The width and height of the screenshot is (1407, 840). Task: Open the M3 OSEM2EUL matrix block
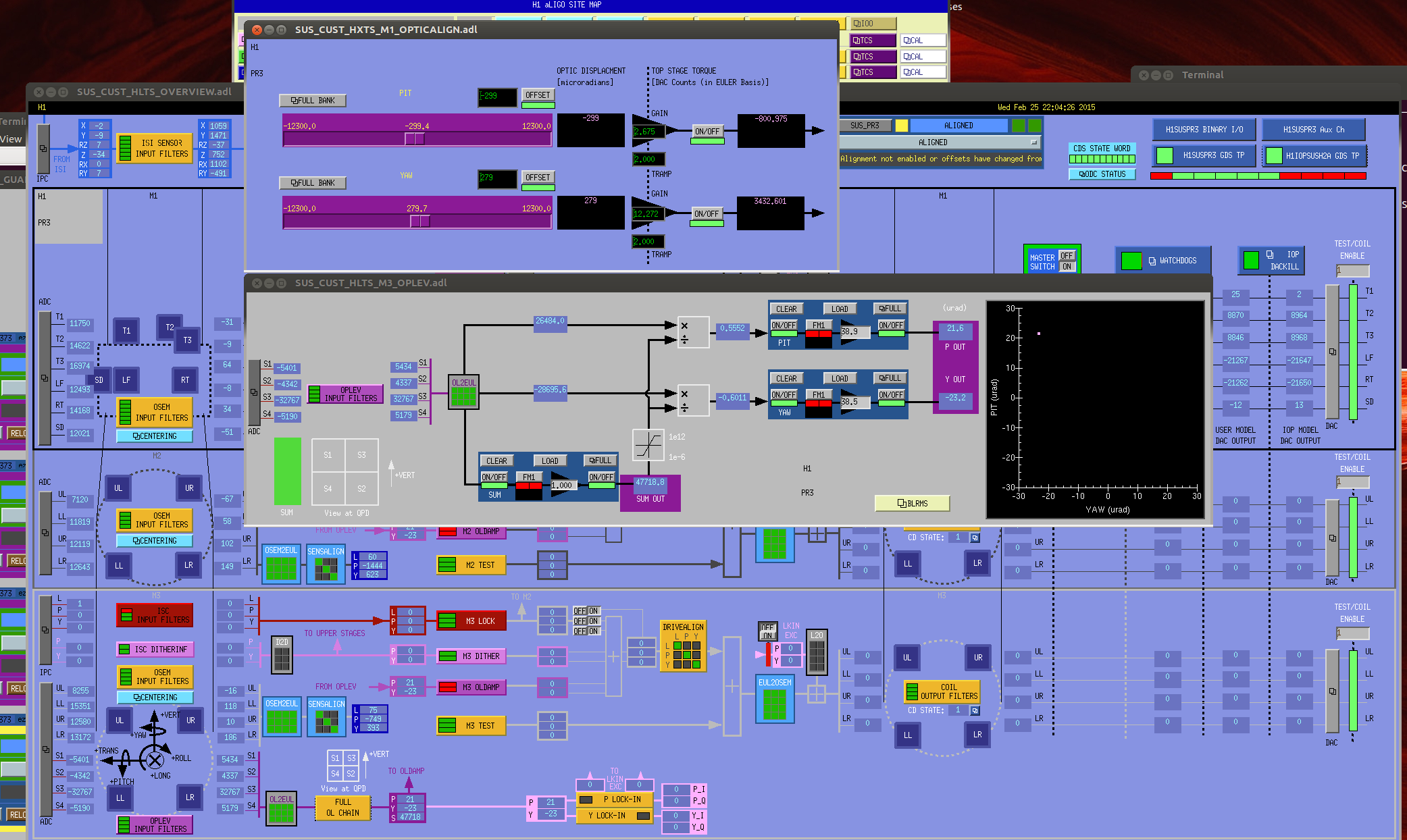click(x=282, y=716)
